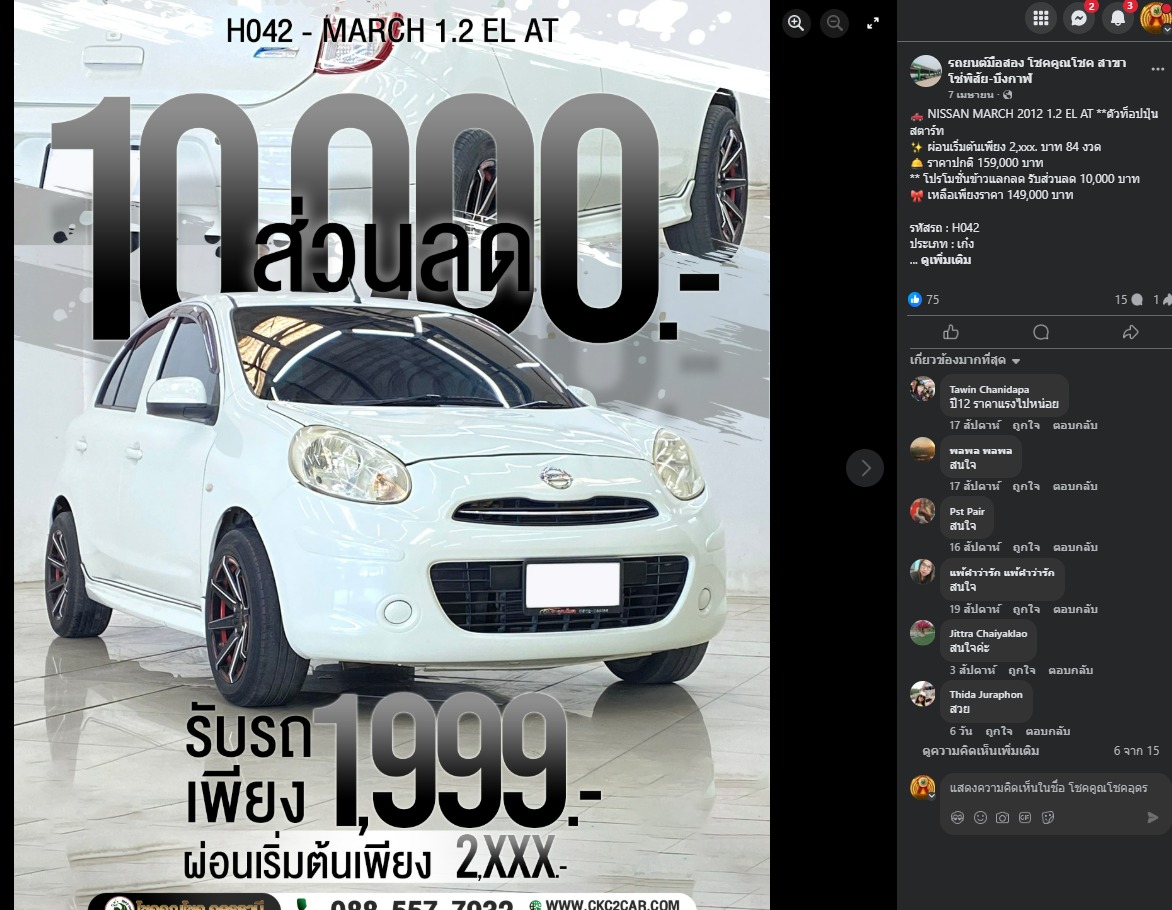The height and width of the screenshot is (910, 1172).
Task: Reply to Pst Pair's comment
Action: pyautogui.click(x=1075, y=547)
